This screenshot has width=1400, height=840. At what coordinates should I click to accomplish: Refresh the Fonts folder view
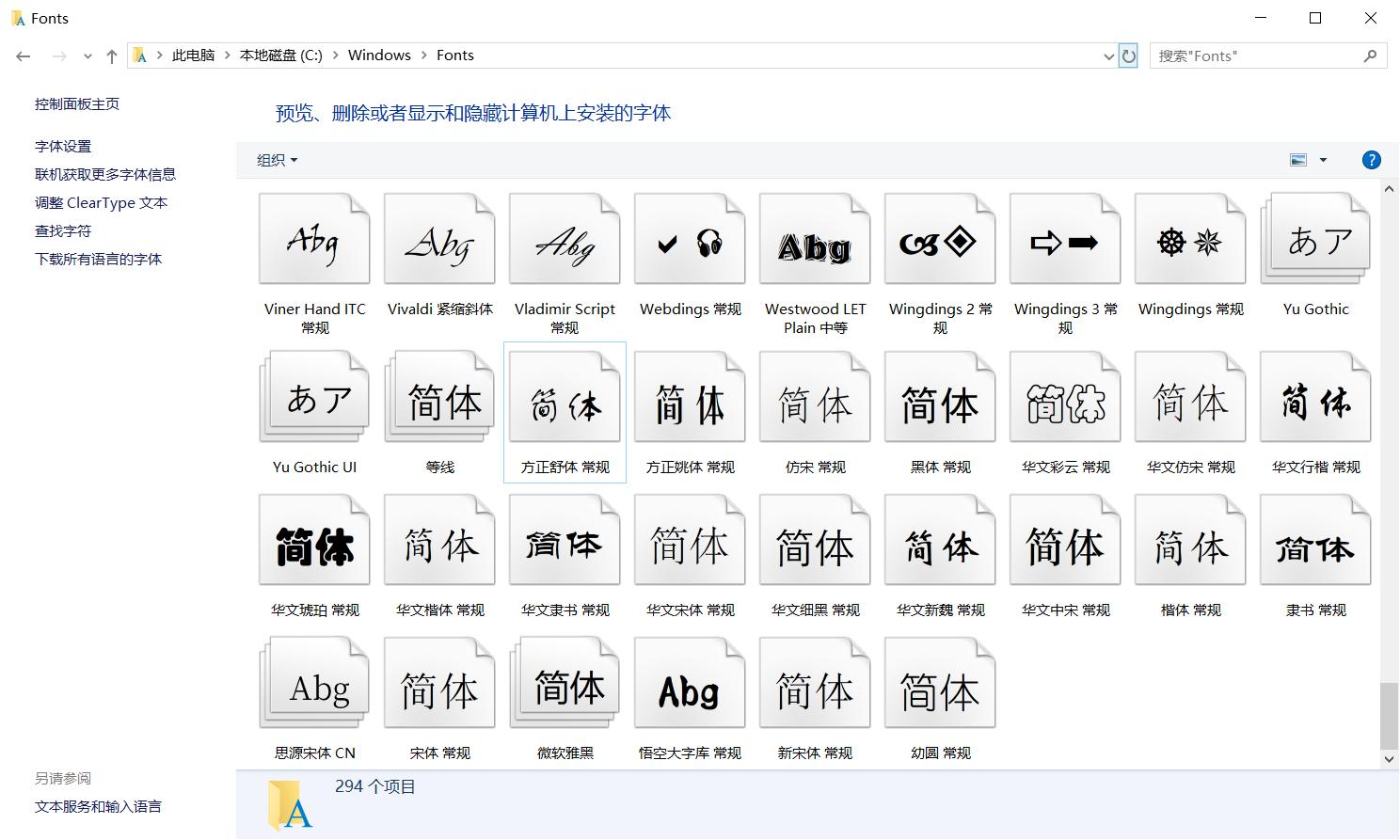[1128, 55]
